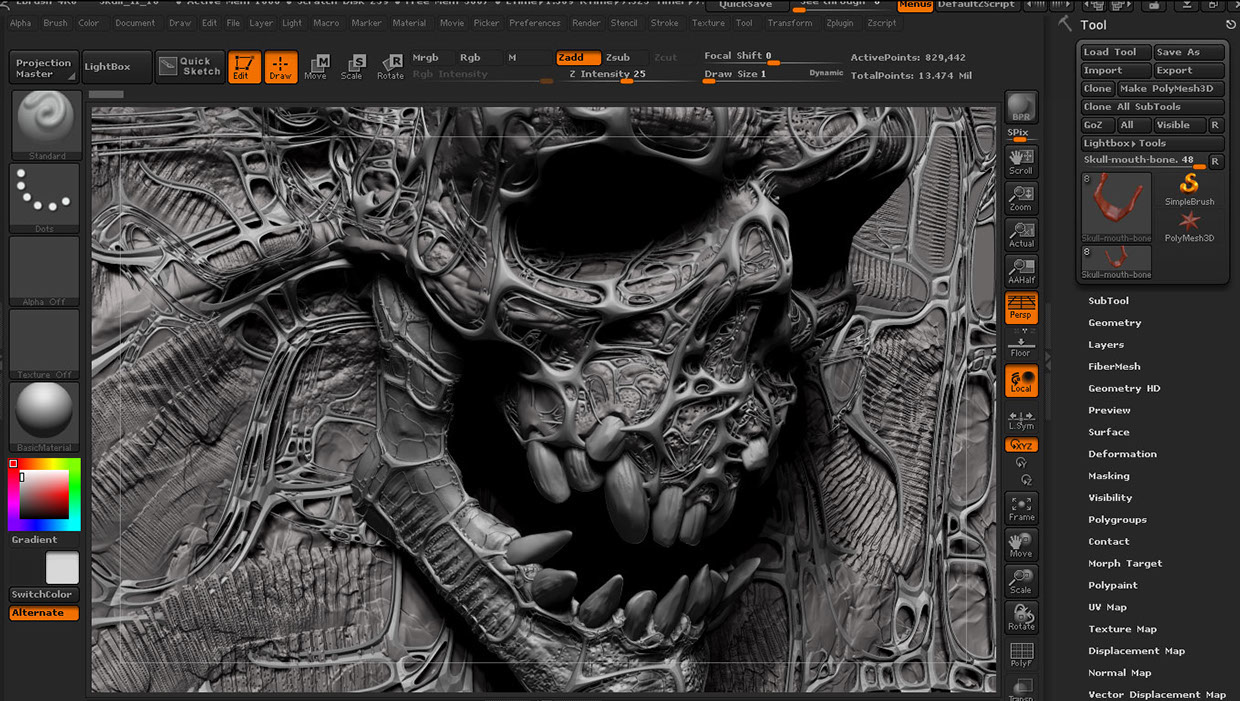Expand the Polygroups subpalette
This screenshot has width=1240, height=701.
1117,520
